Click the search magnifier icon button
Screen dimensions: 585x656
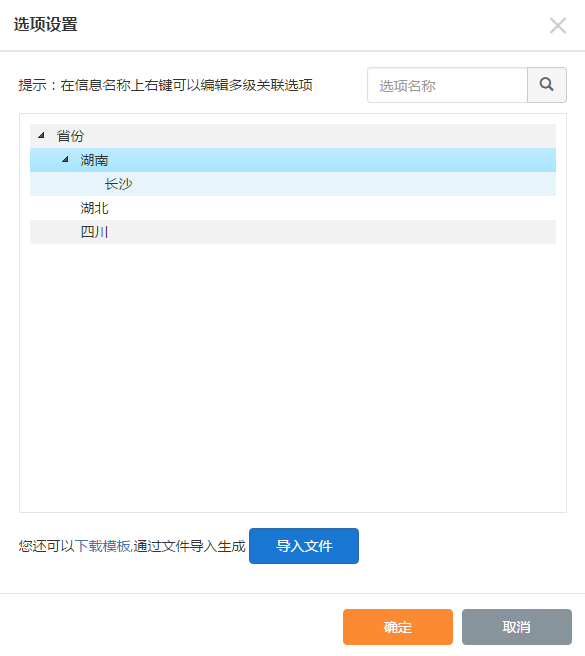point(547,85)
